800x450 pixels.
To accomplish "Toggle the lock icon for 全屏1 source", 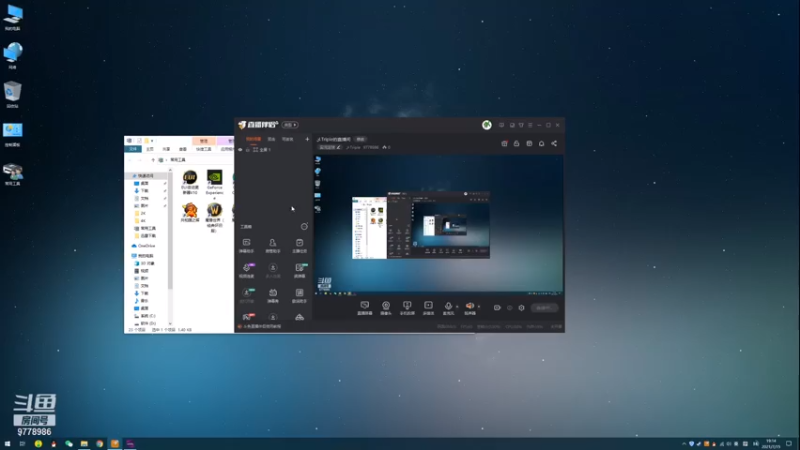I will click(x=248, y=150).
